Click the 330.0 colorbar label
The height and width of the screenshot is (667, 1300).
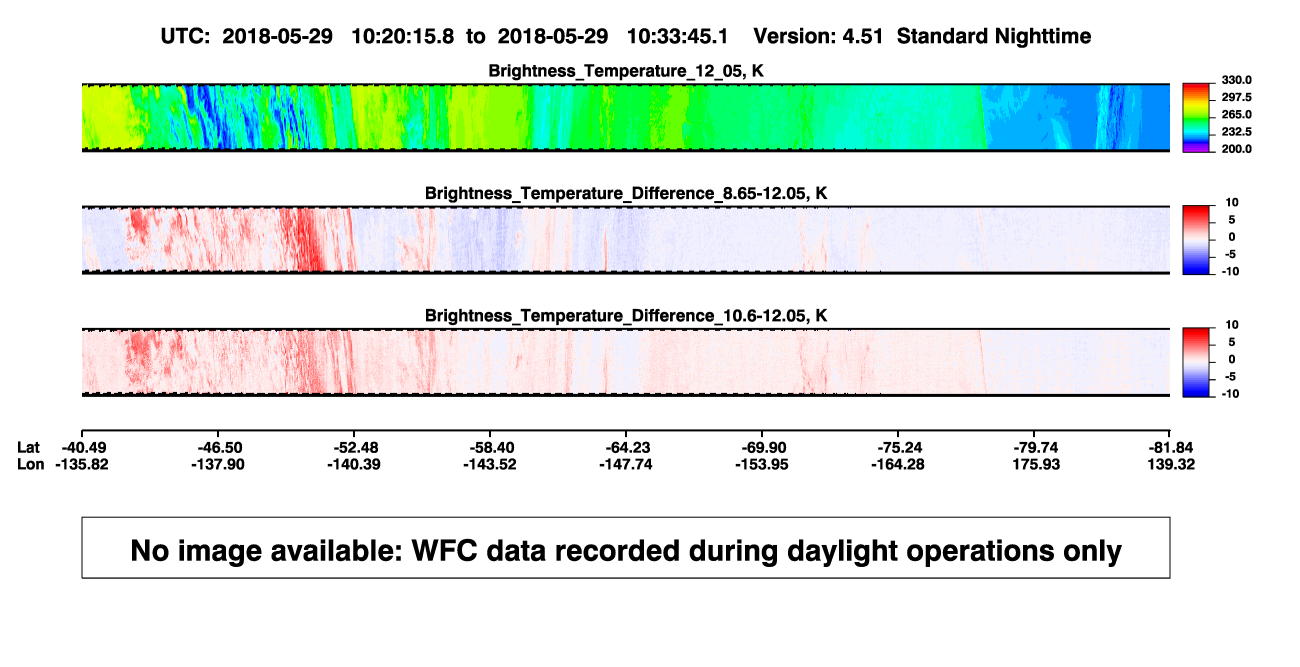click(x=1235, y=80)
